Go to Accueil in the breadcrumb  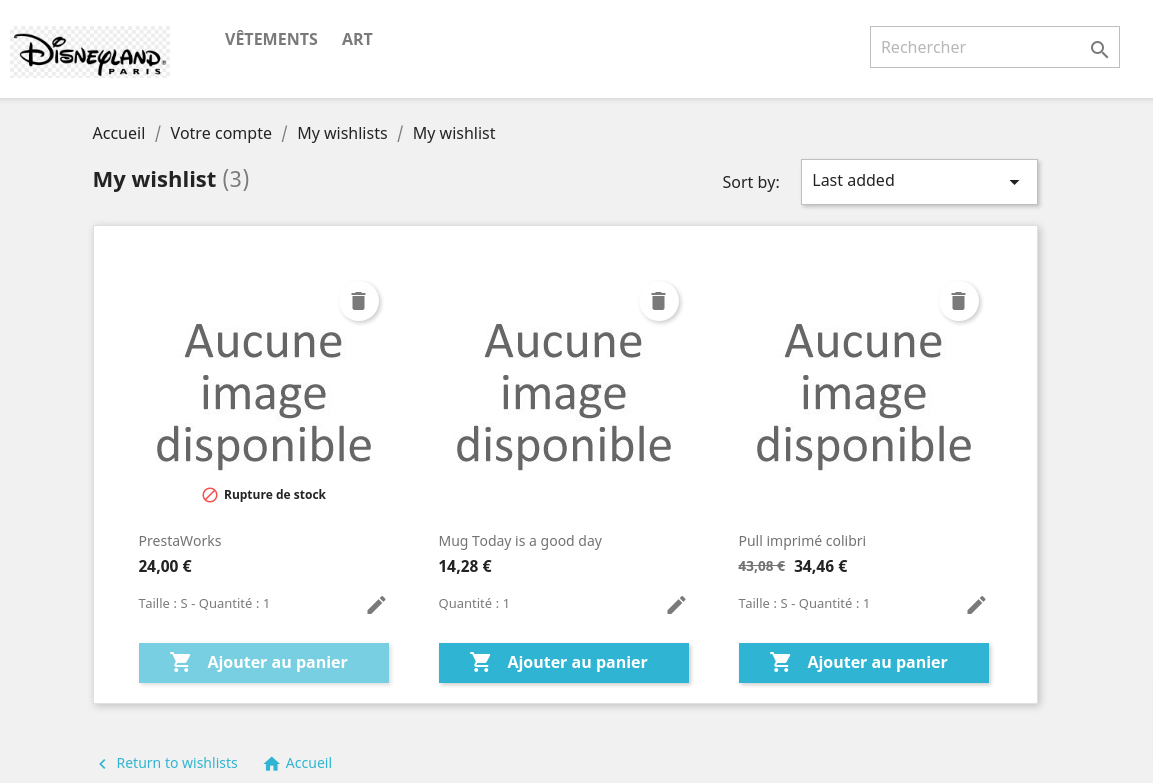coord(118,133)
